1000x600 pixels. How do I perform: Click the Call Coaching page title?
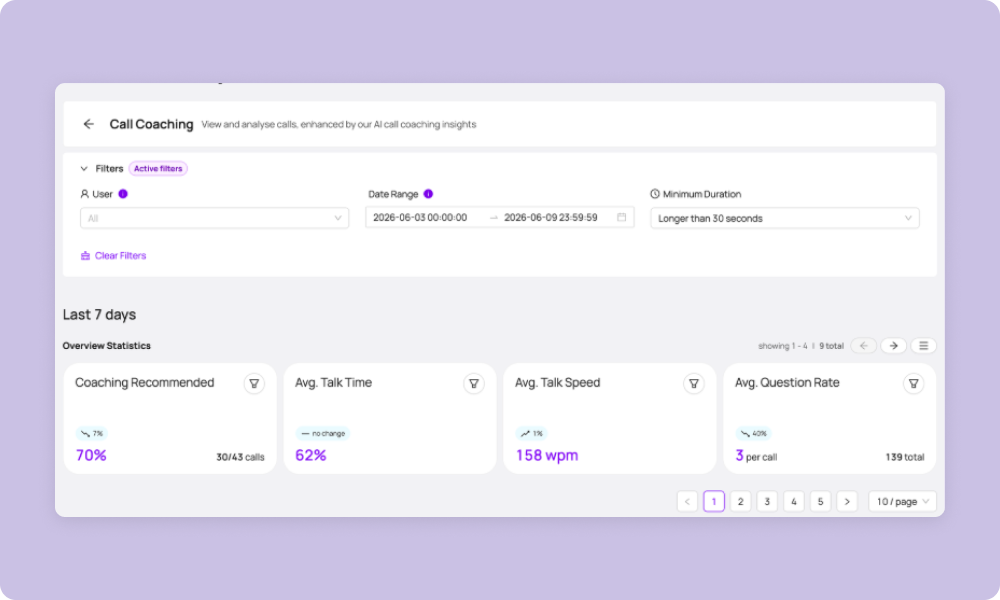pyautogui.click(x=151, y=124)
